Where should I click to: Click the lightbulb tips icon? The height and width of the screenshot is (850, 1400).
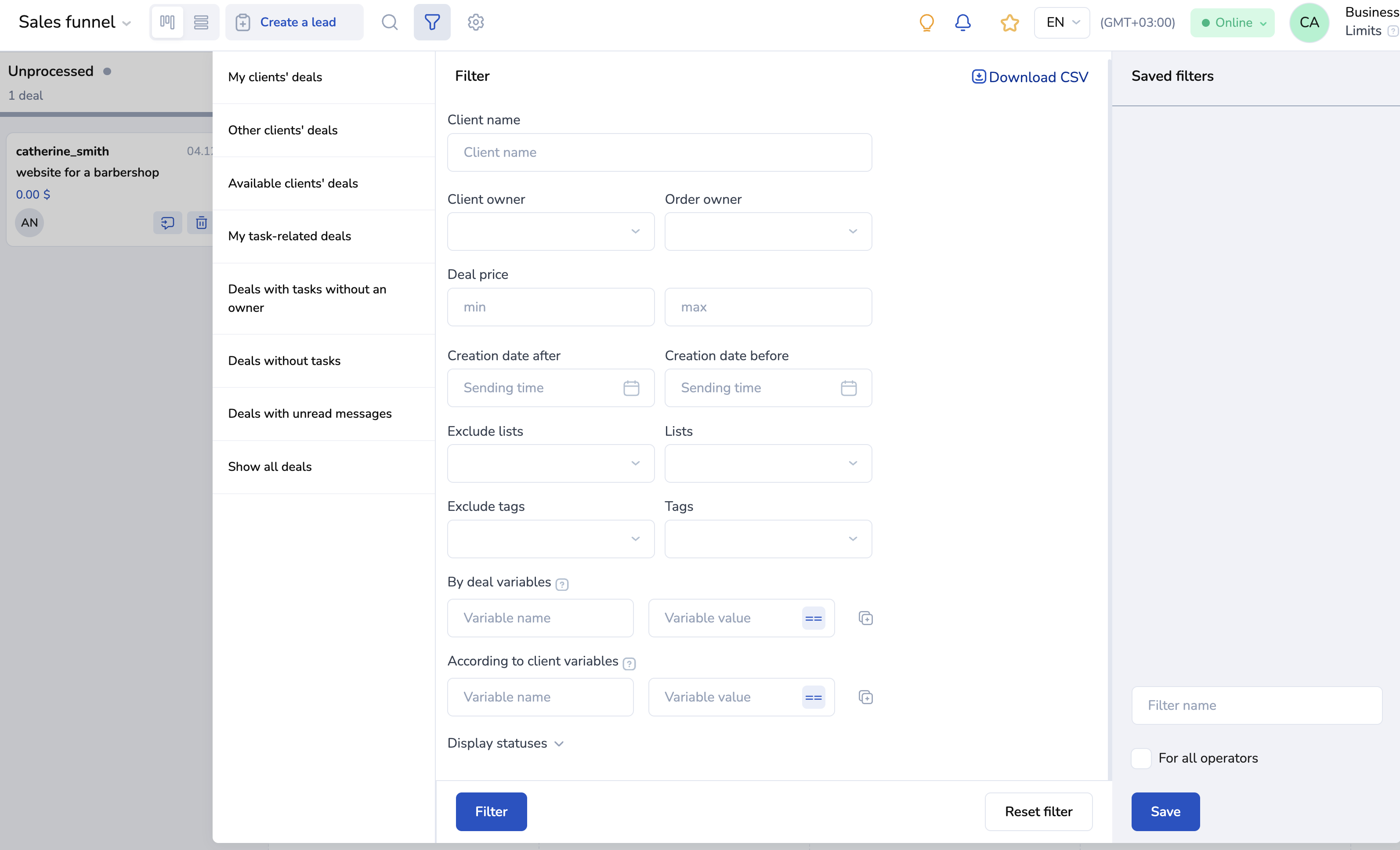coord(926,22)
